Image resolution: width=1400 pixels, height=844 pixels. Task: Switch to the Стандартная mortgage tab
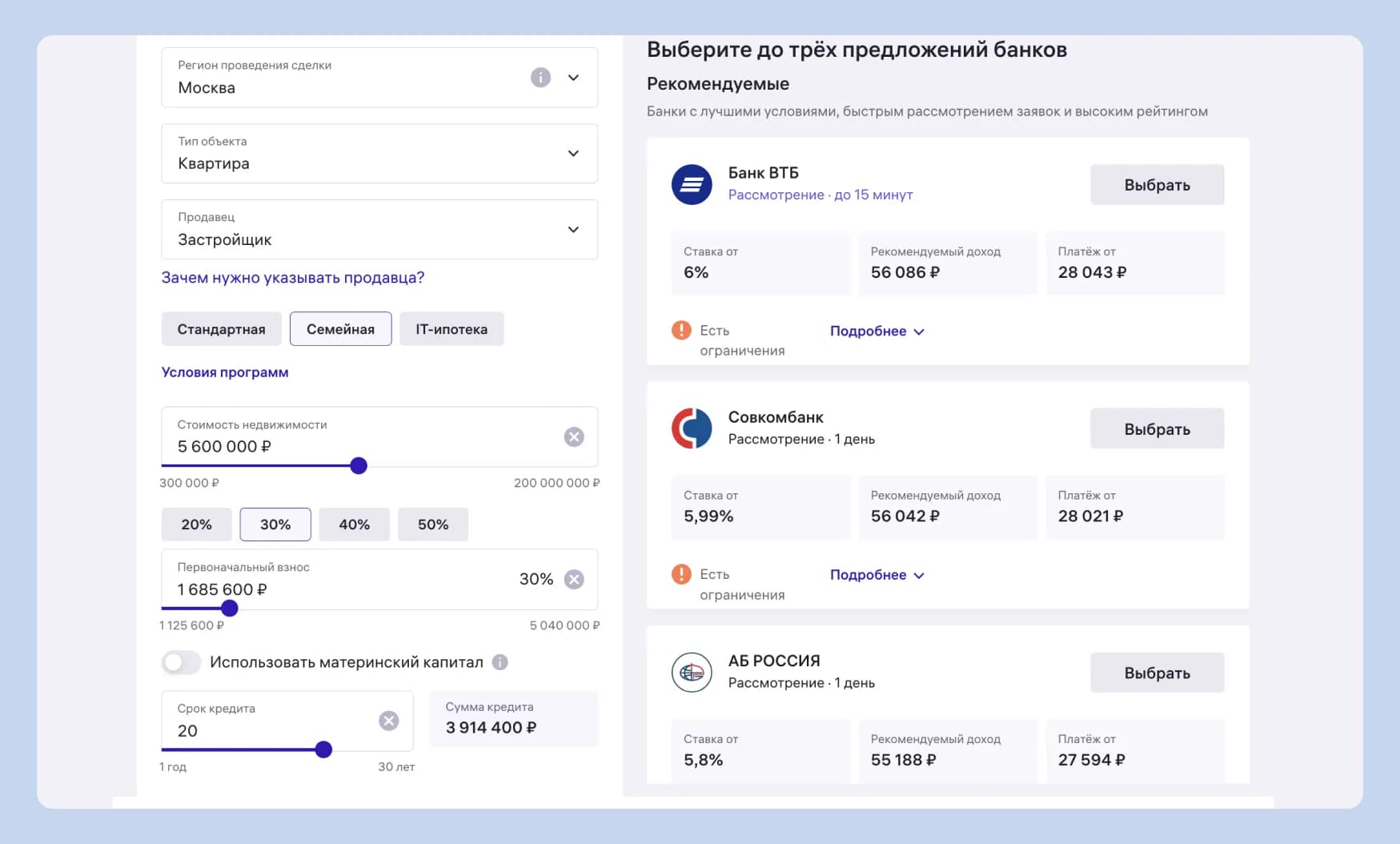[x=221, y=329]
